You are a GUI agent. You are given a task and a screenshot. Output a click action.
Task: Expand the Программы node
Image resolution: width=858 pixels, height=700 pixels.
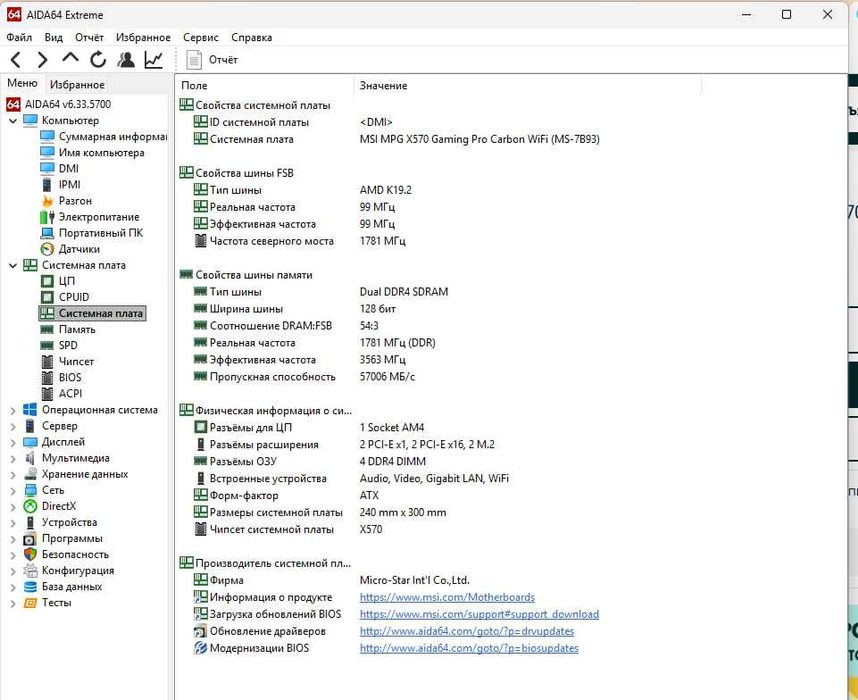(x=13, y=539)
